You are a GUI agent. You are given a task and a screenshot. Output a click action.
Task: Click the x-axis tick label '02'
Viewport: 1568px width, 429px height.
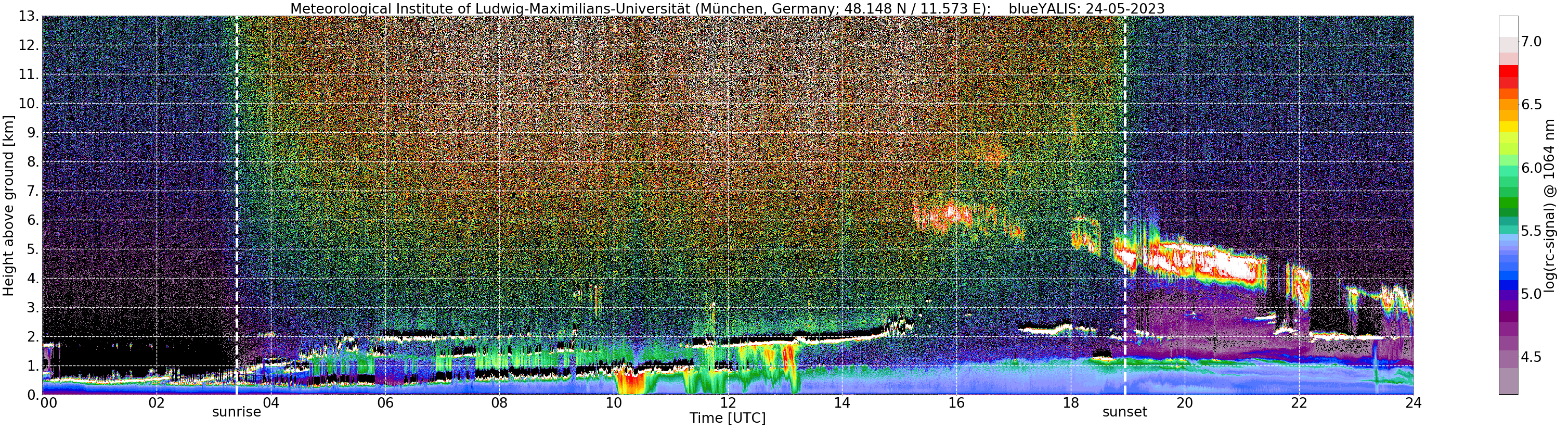click(157, 403)
